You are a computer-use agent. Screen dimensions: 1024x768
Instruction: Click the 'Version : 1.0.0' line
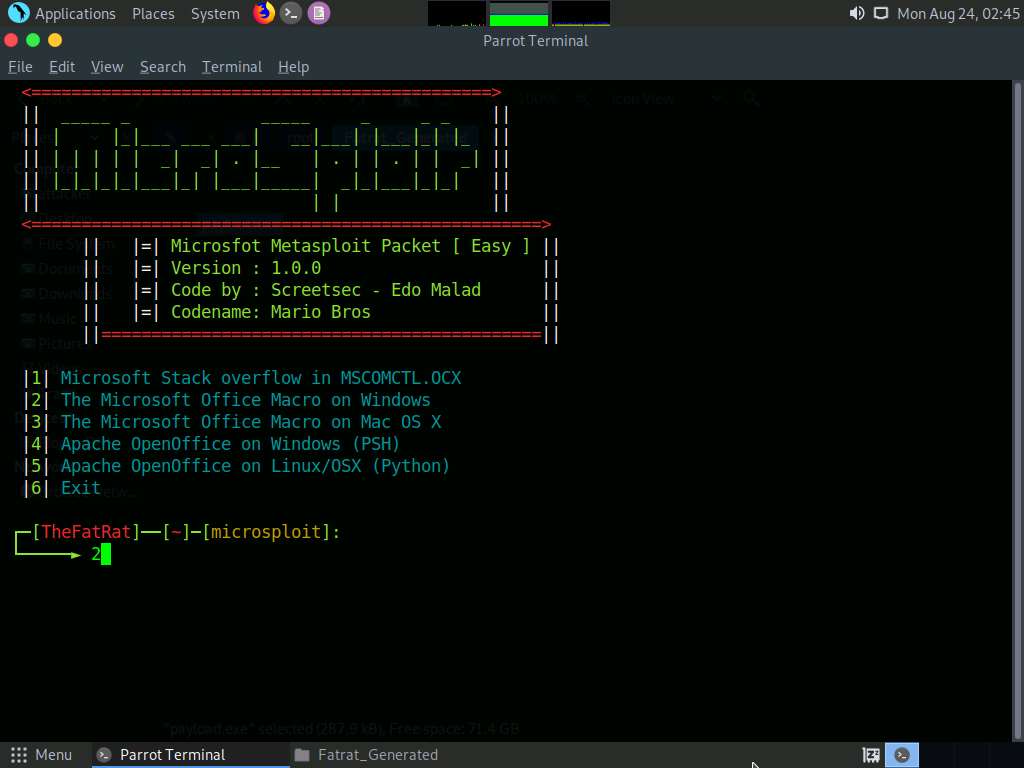[246, 268]
